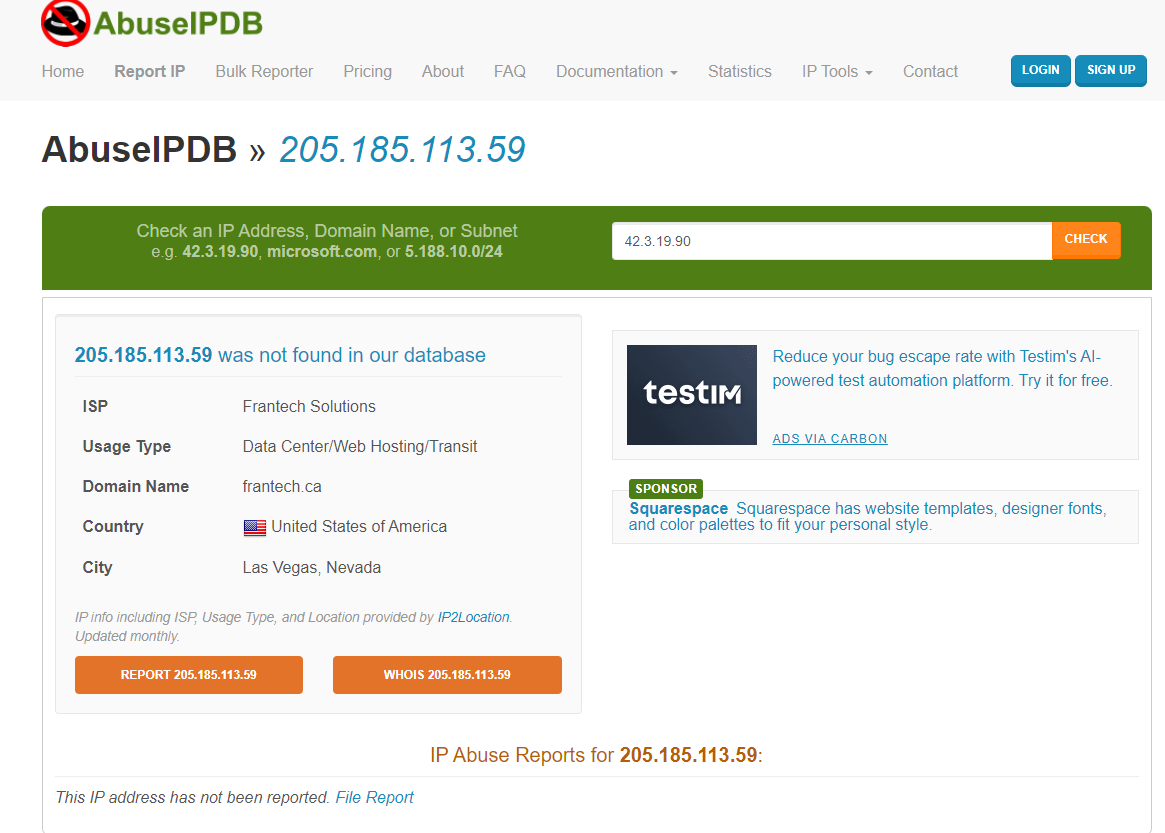The height and width of the screenshot is (833, 1165).
Task: Click the AbuseIPDB logo icon
Action: [65, 23]
